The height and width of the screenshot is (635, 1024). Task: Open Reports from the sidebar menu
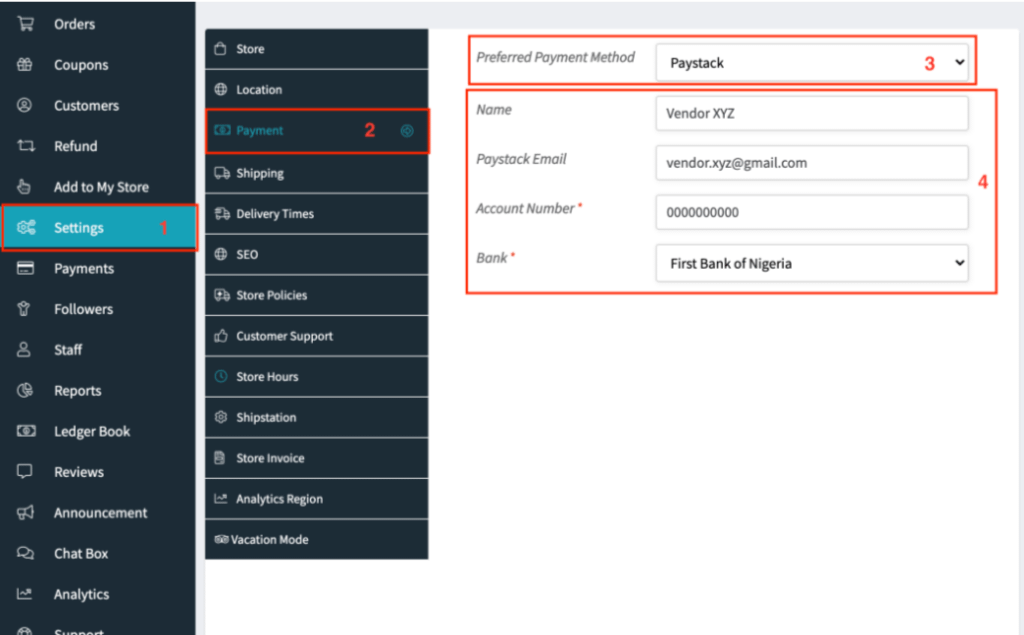78,391
